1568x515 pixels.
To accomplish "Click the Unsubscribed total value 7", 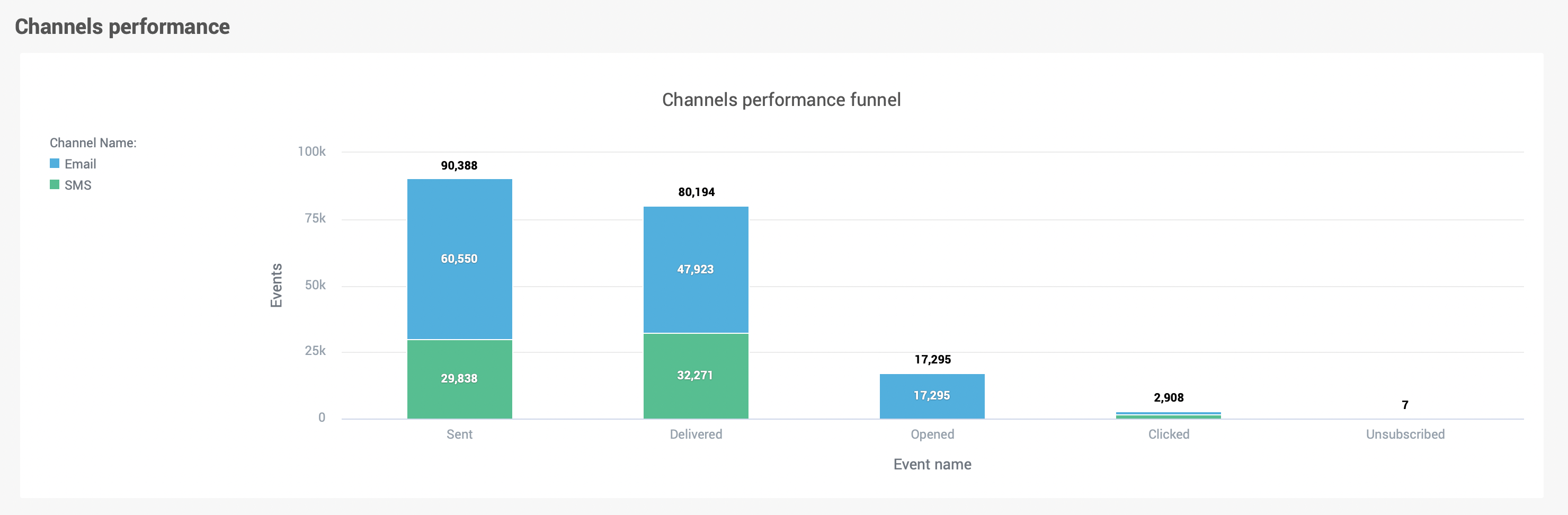I will pos(1404,405).
